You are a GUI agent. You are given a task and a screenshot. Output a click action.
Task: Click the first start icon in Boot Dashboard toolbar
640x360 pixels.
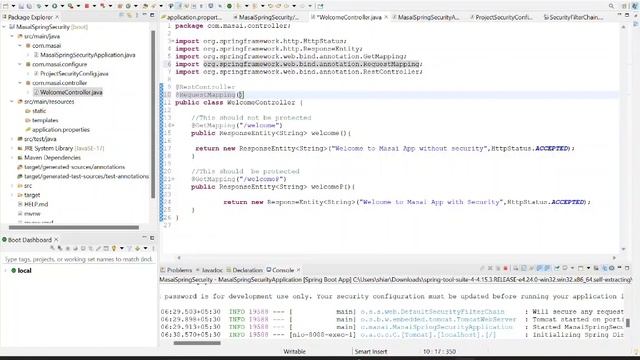52,248
